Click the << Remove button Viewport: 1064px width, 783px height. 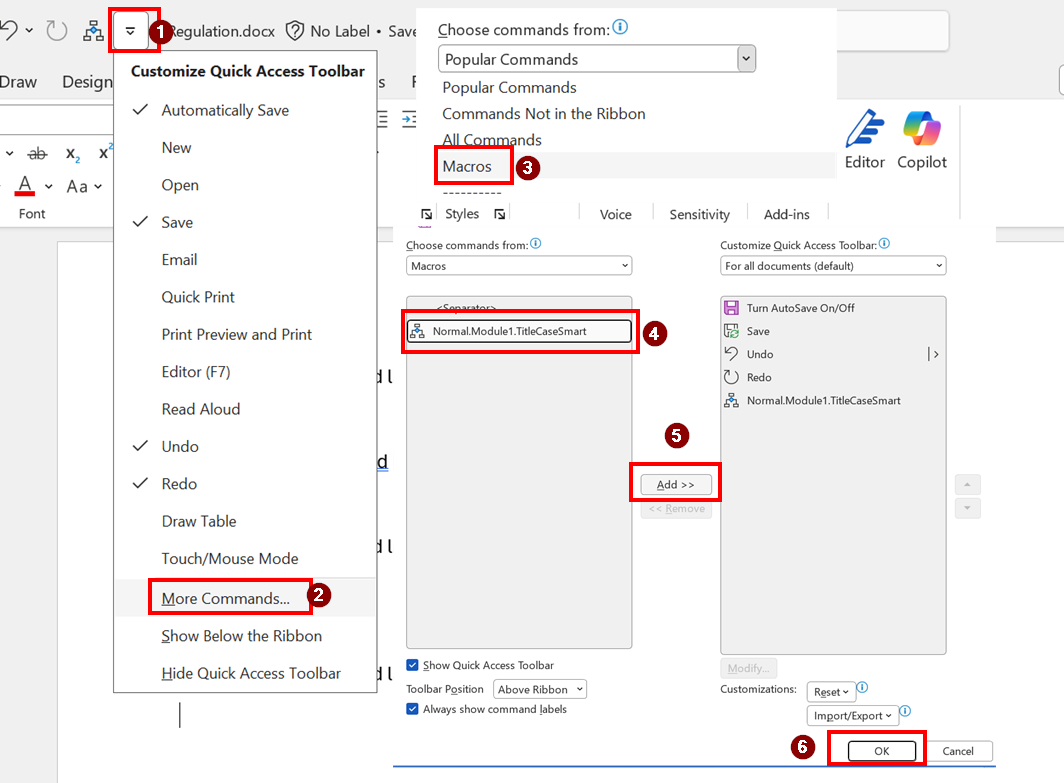(x=676, y=508)
